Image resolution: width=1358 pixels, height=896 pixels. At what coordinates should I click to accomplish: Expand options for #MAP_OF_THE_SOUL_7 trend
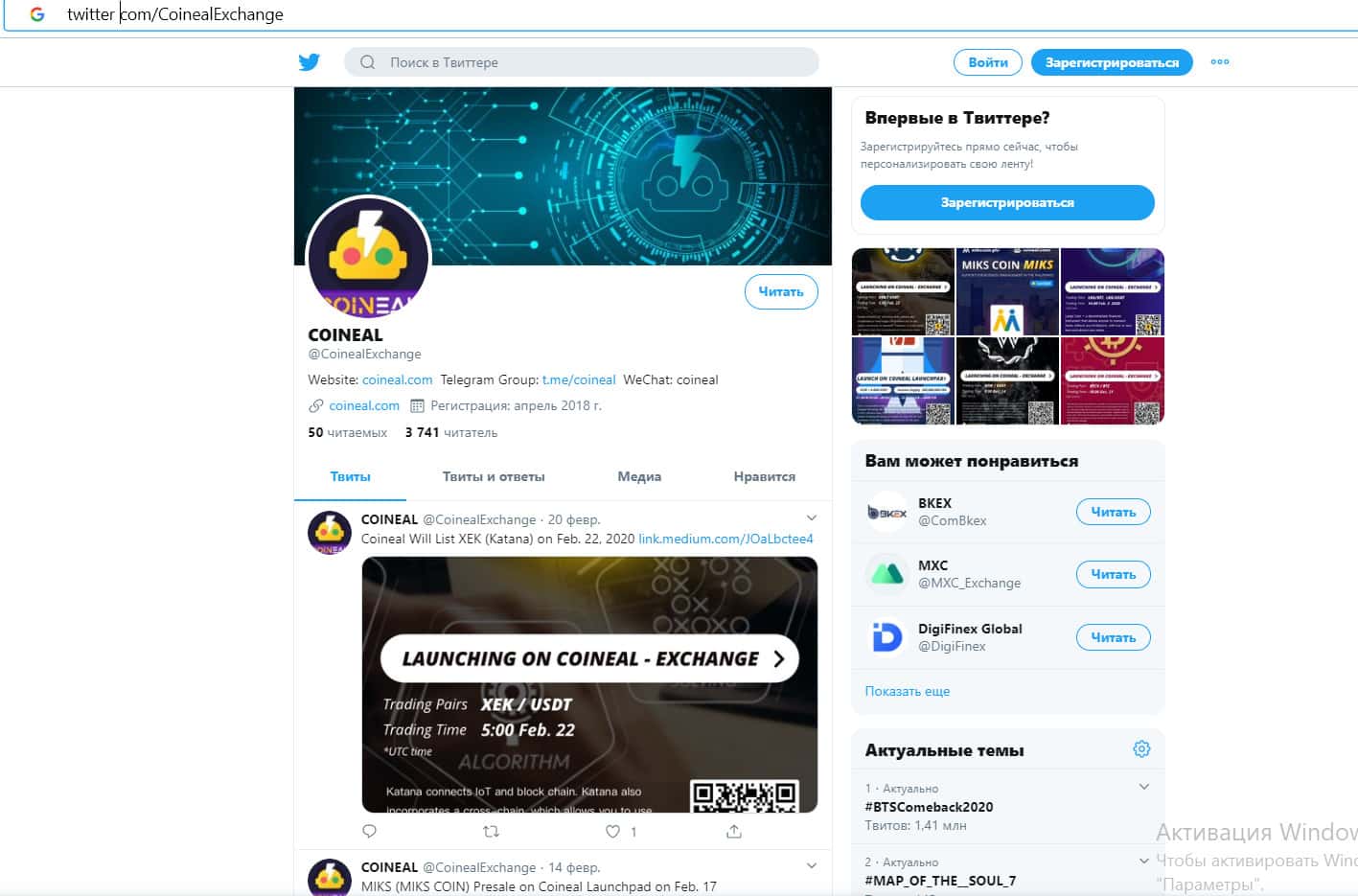[x=1143, y=861]
